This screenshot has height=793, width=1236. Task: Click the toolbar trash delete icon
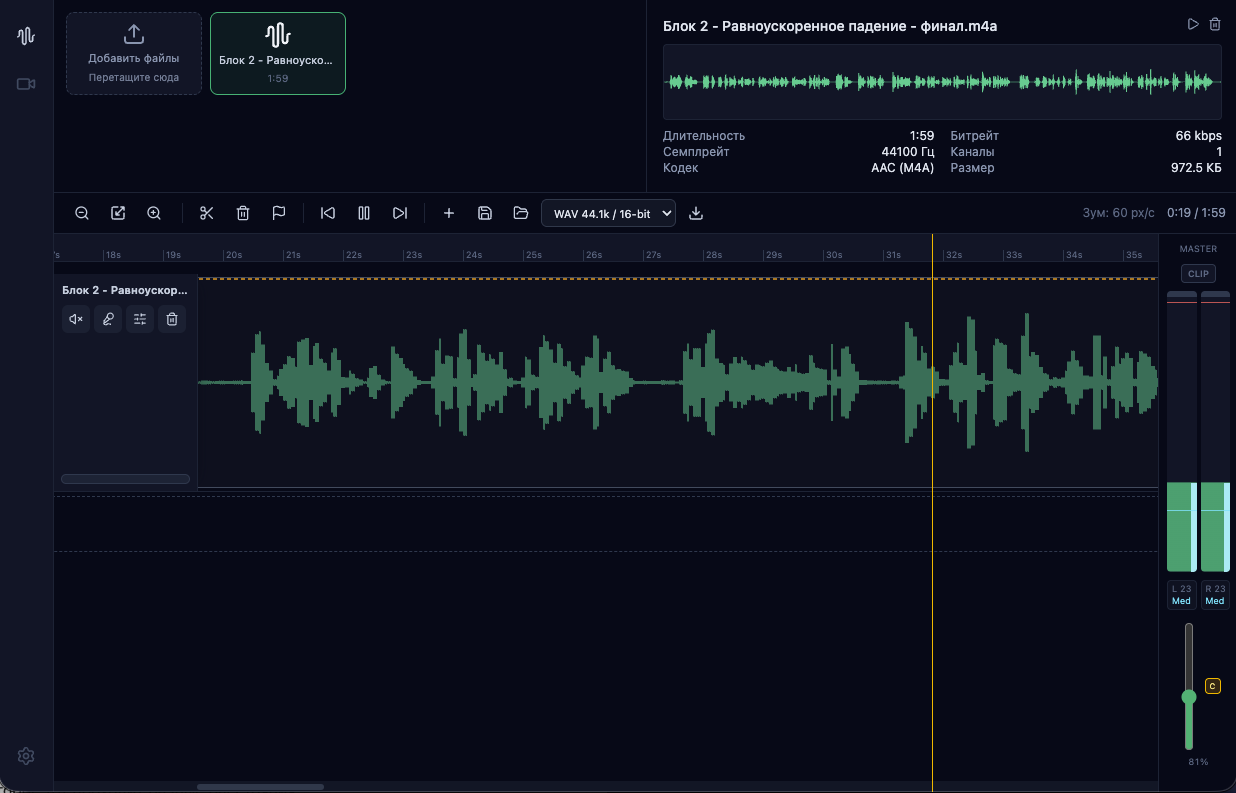click(243, 213)
